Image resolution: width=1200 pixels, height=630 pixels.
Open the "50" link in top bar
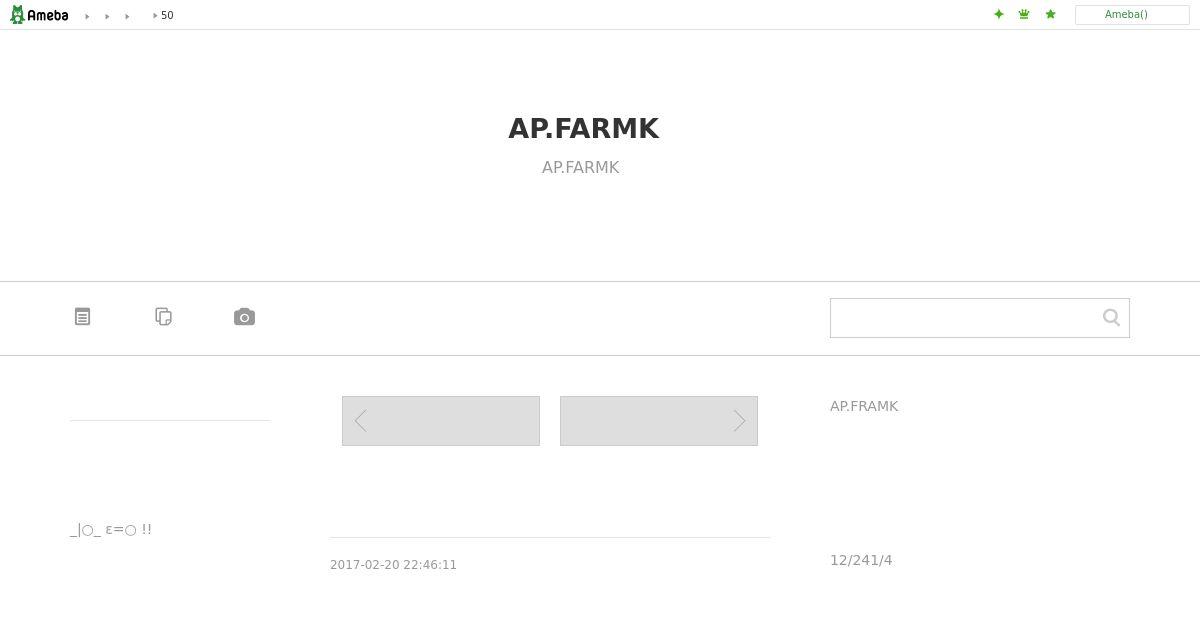167,16
